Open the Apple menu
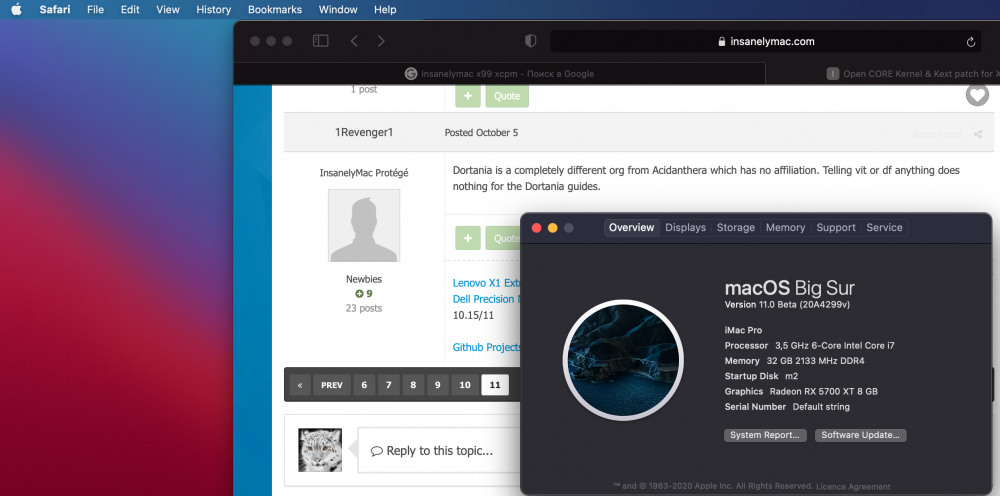 [x=16, y=10]
